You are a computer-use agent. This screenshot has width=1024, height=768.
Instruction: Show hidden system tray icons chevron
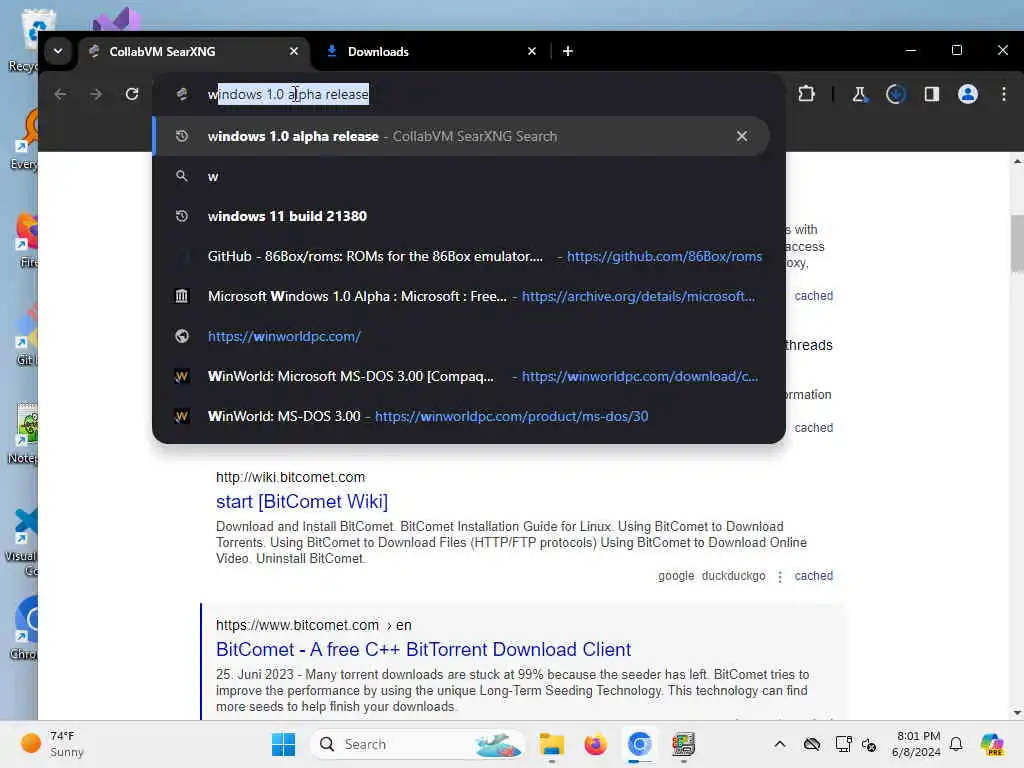(780, 744)
